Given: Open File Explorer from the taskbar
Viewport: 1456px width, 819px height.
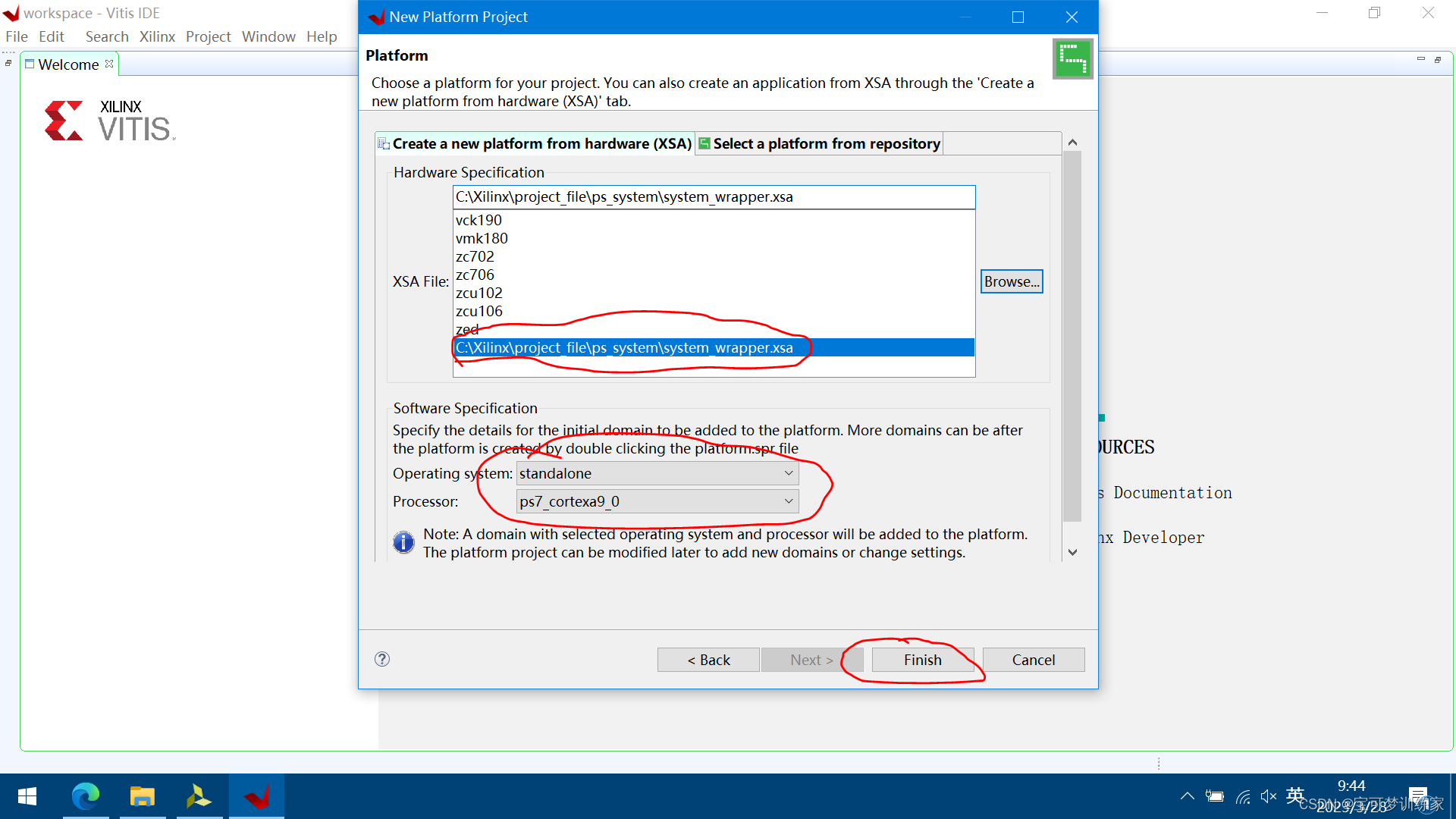Looking at the screenshot, I should (142, 796).
